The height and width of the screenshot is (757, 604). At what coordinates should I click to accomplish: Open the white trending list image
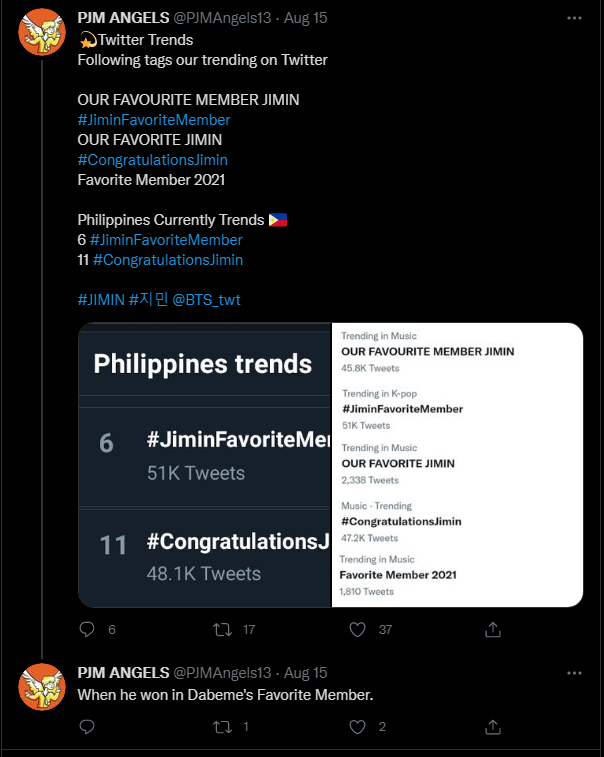[457, 465]
